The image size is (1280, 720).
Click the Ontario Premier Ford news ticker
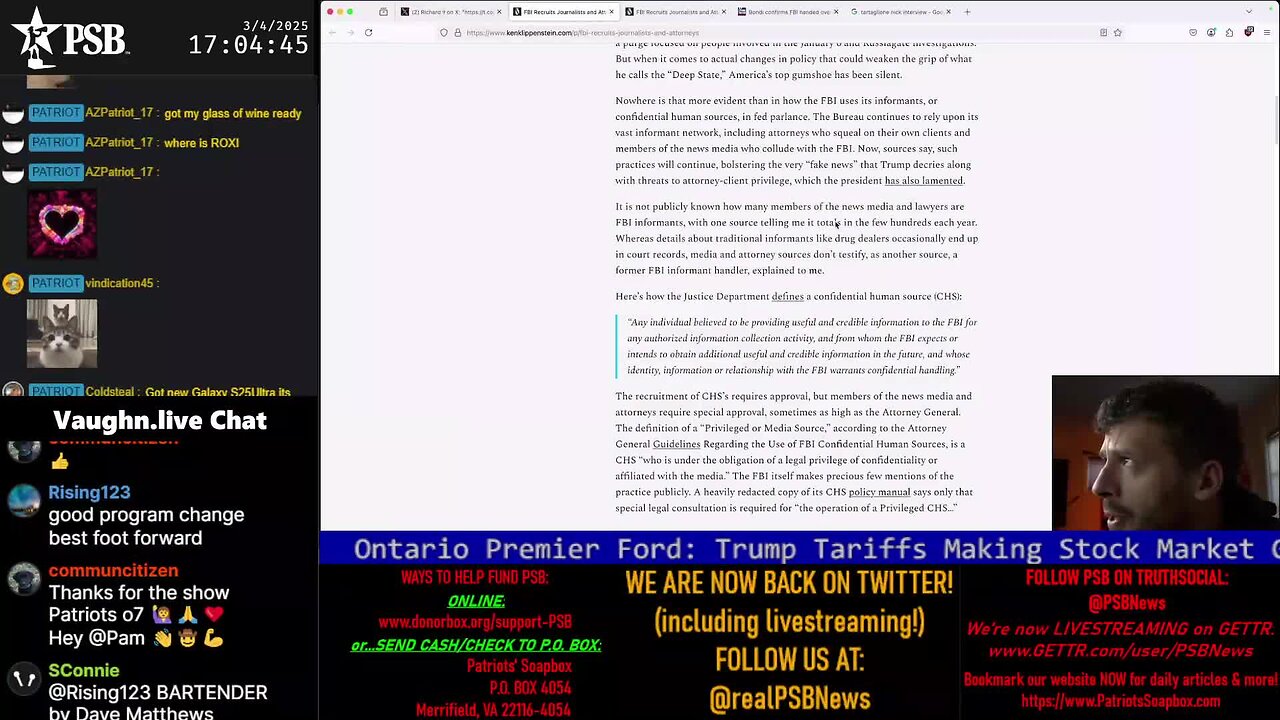pyautogui.click(x=799, y=548)
